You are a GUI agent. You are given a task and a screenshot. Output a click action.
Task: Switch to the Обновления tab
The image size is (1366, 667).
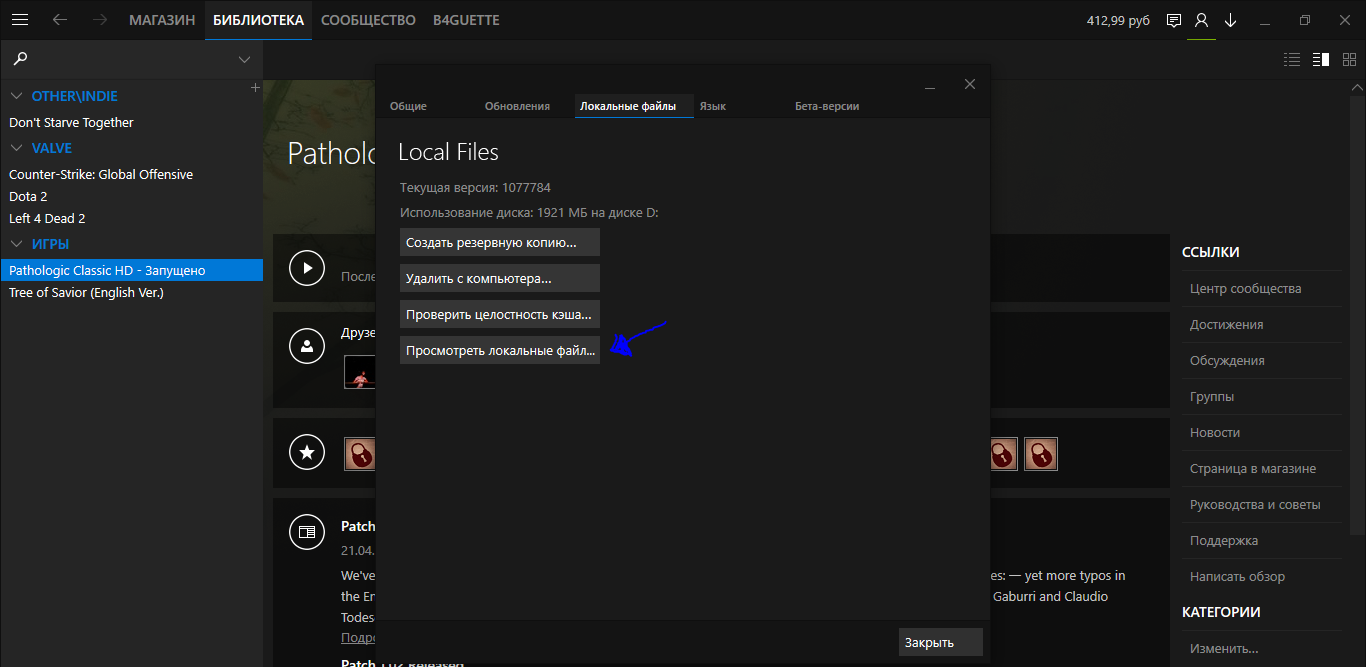pos(517,106)
